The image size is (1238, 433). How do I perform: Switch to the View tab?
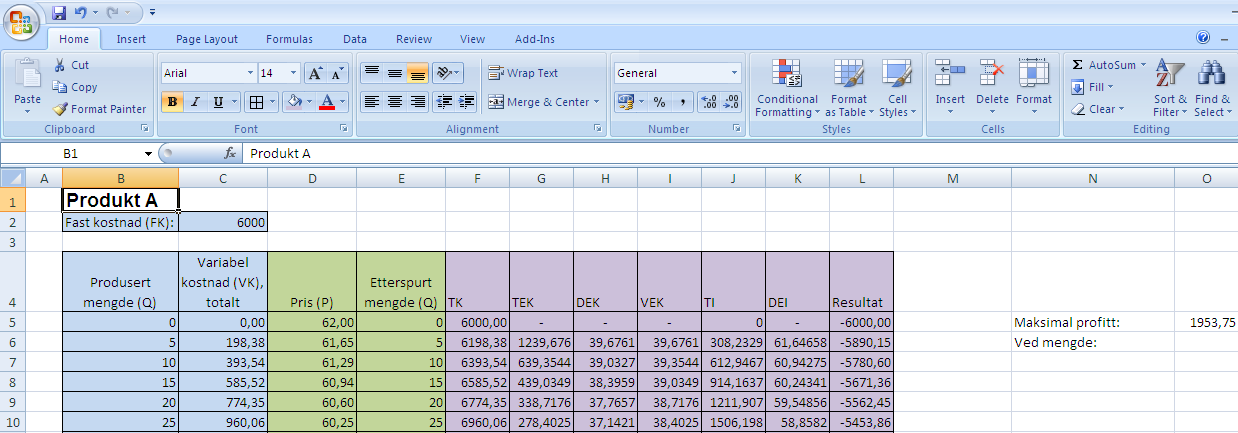(473, 39)
